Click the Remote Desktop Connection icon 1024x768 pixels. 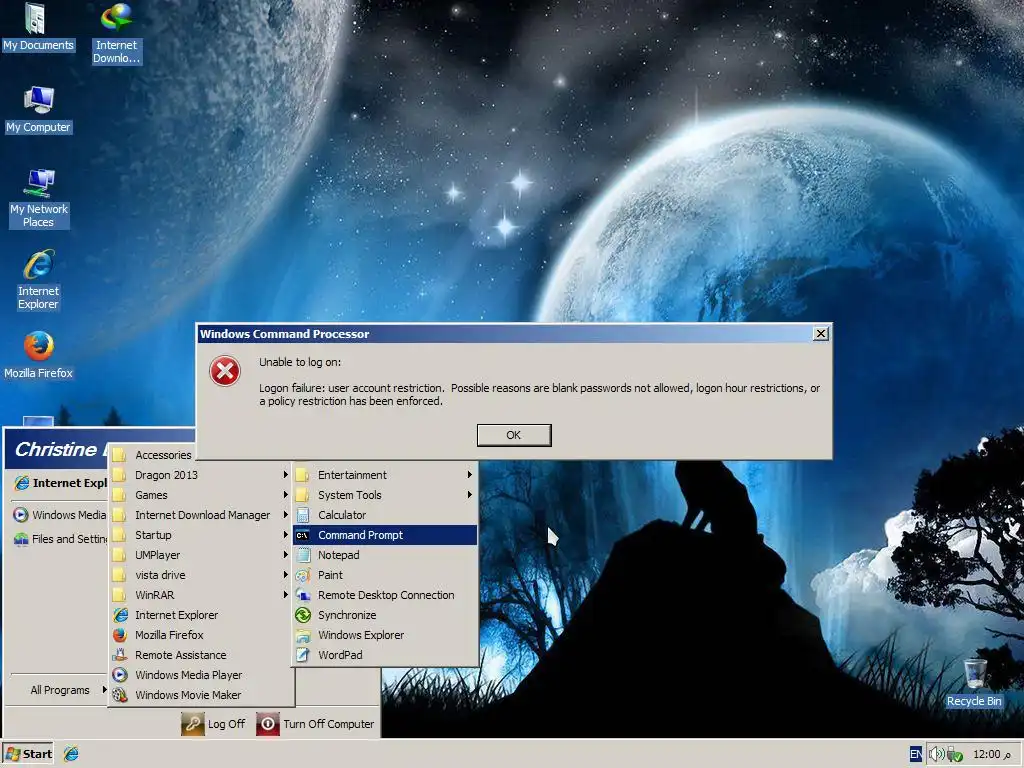pos(302,595)
